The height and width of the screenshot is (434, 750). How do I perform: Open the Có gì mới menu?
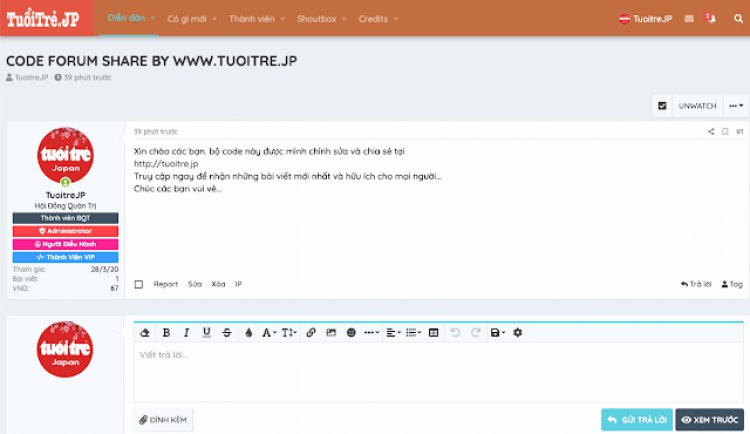[187, 19]
